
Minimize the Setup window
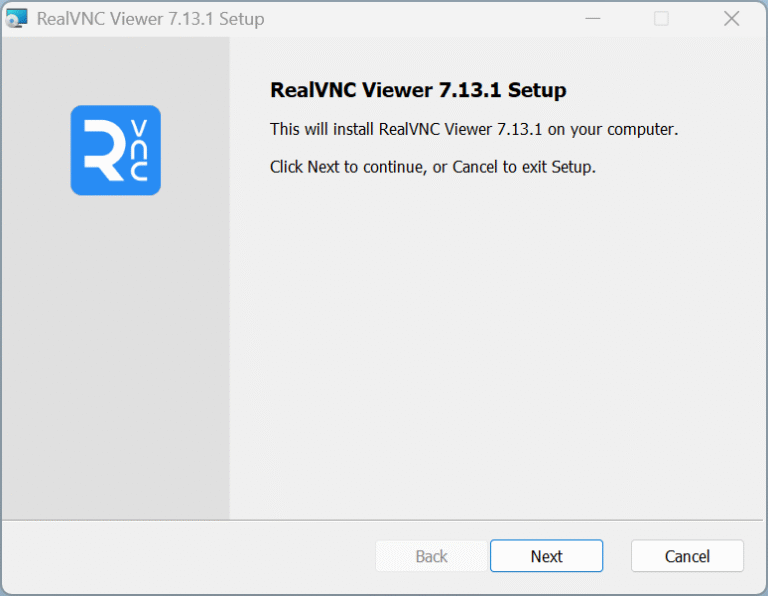click(590, 19)
